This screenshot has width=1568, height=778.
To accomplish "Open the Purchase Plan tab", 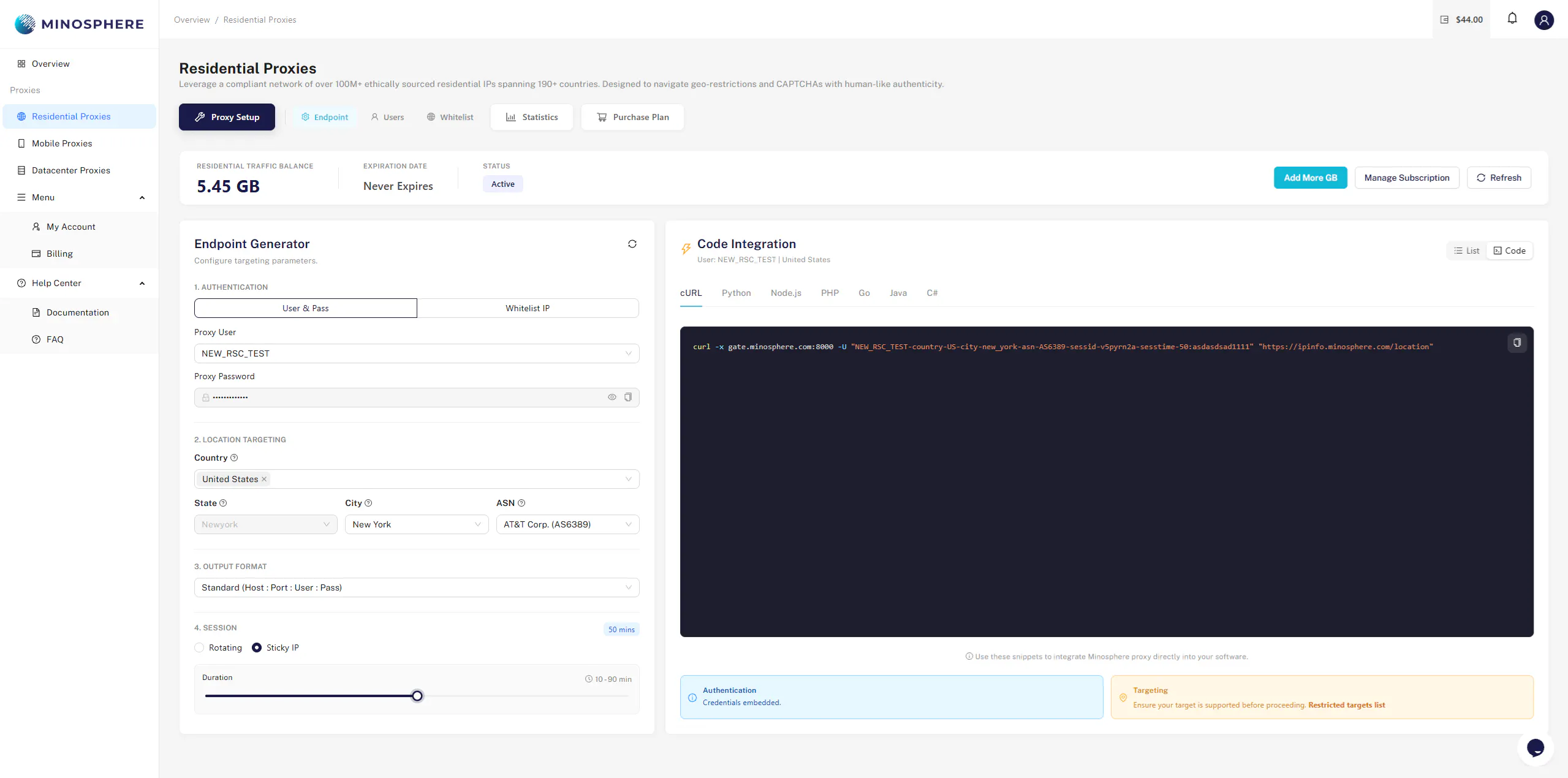I will [633, 117].
